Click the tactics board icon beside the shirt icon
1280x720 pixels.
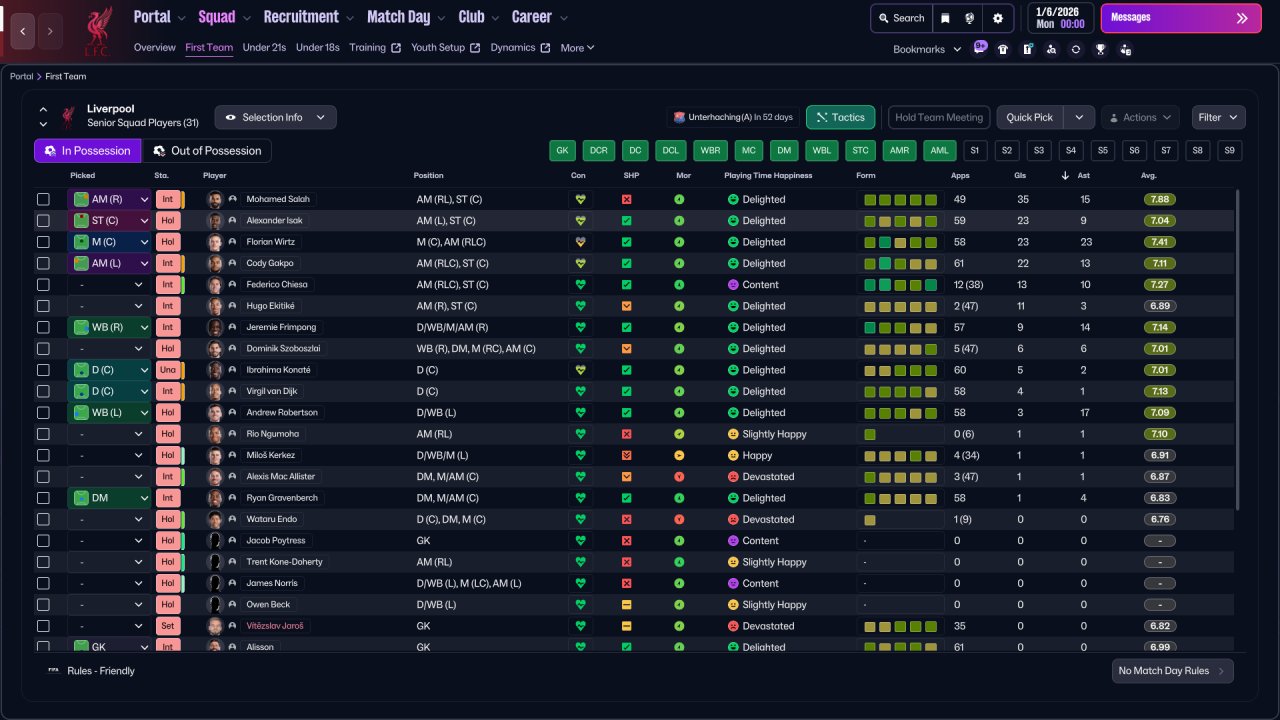pos(1027,49)
